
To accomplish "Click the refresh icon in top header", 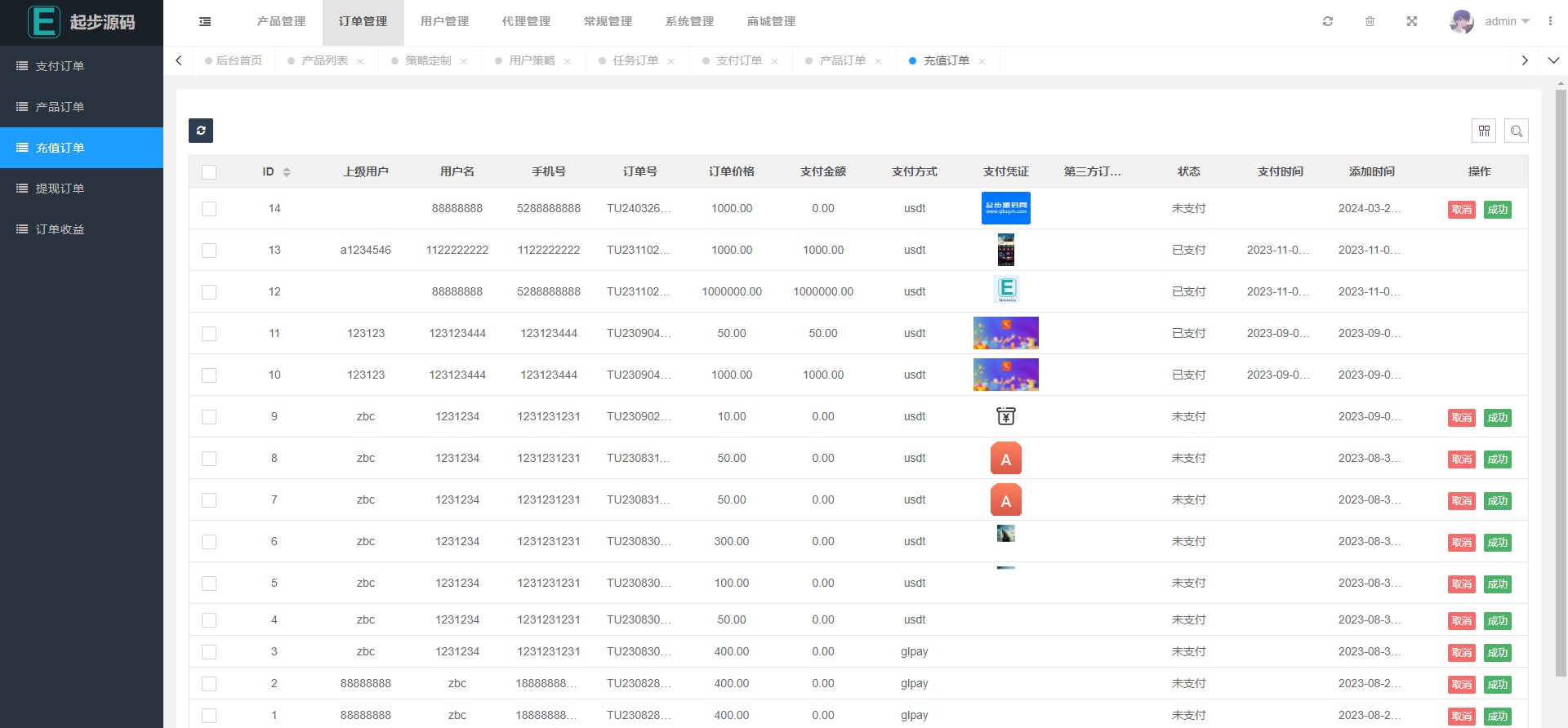I will 1328,21.
